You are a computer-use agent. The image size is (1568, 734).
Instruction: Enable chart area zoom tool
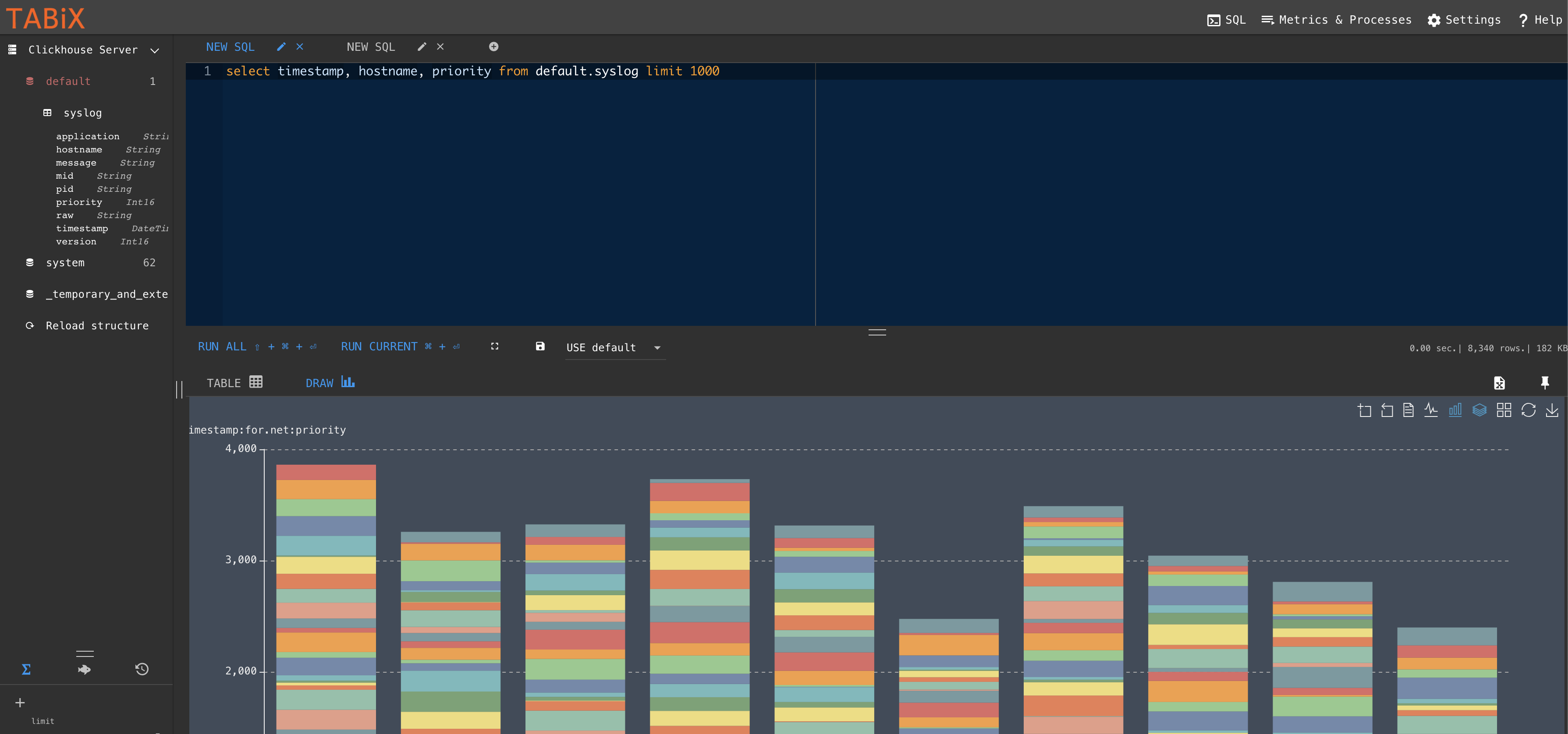(1364, 410)
